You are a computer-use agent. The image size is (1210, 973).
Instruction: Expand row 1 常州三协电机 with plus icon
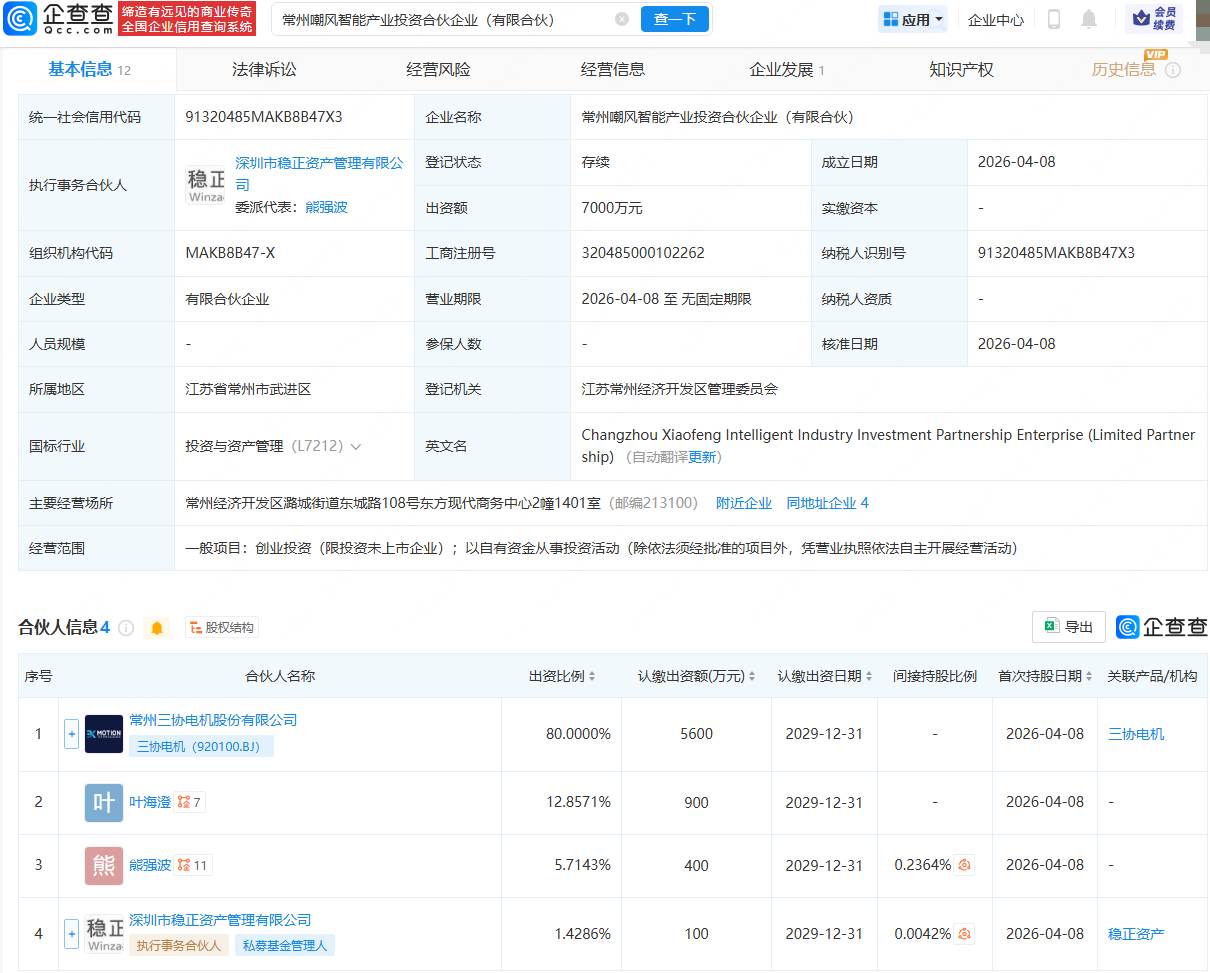pyautogui.click(x=71, y=733)
